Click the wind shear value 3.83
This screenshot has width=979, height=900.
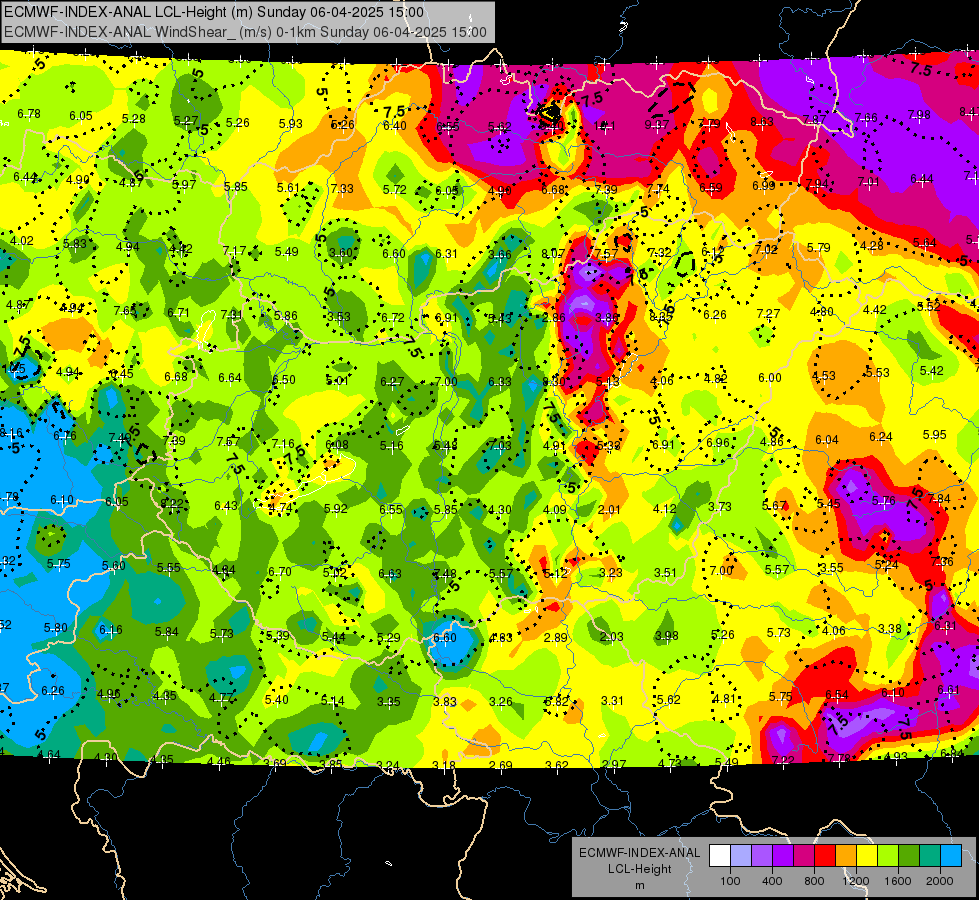(445, 702)
